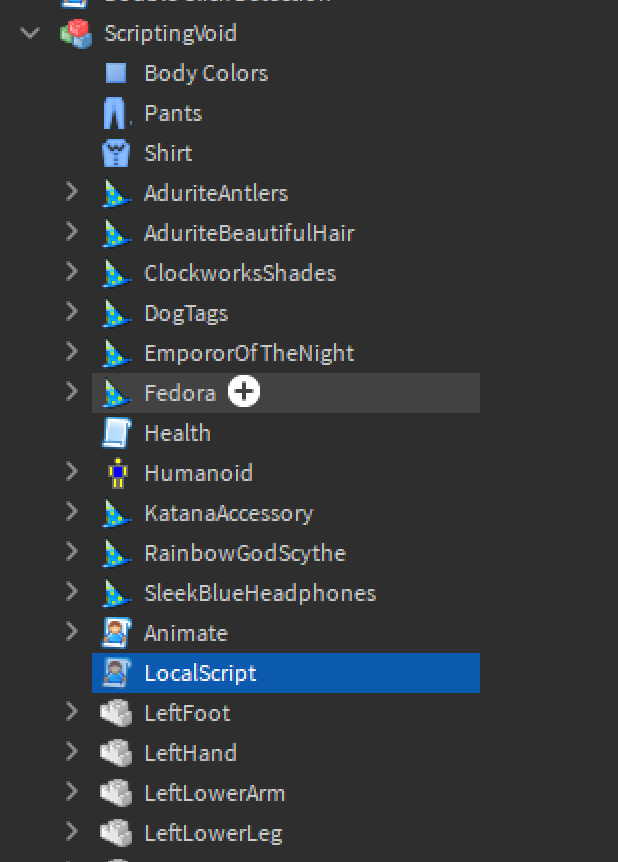Select the SleekBlueHeadphones entry
The width and height of the screenshot is (618, 862).
pyautogui.click(x=260, y=593)
